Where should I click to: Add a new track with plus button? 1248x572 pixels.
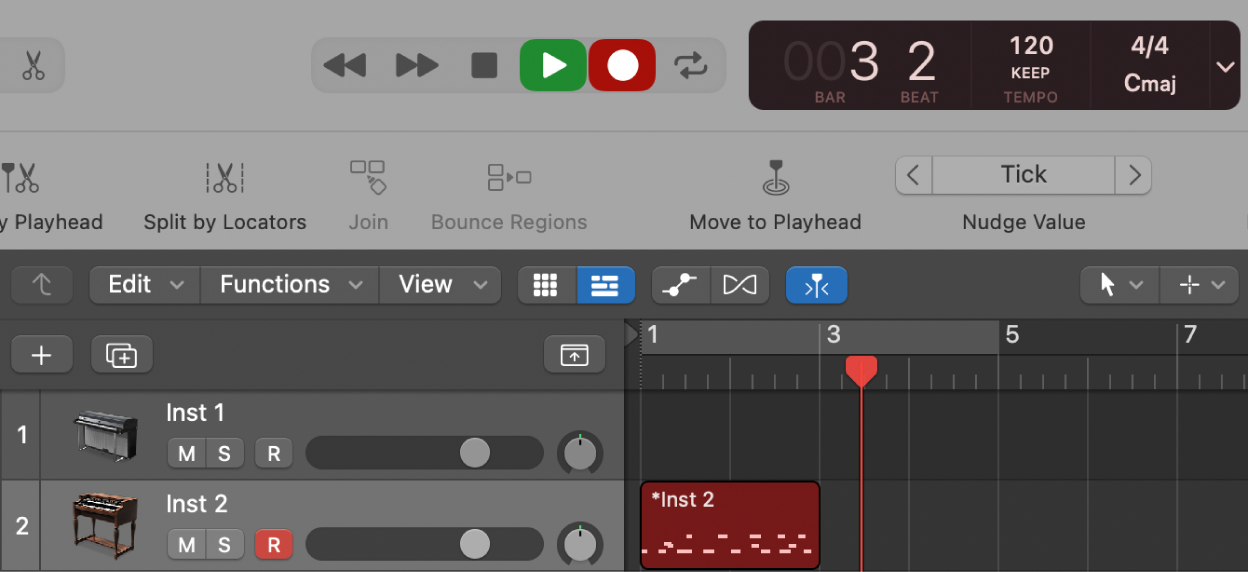click(41, 355)
